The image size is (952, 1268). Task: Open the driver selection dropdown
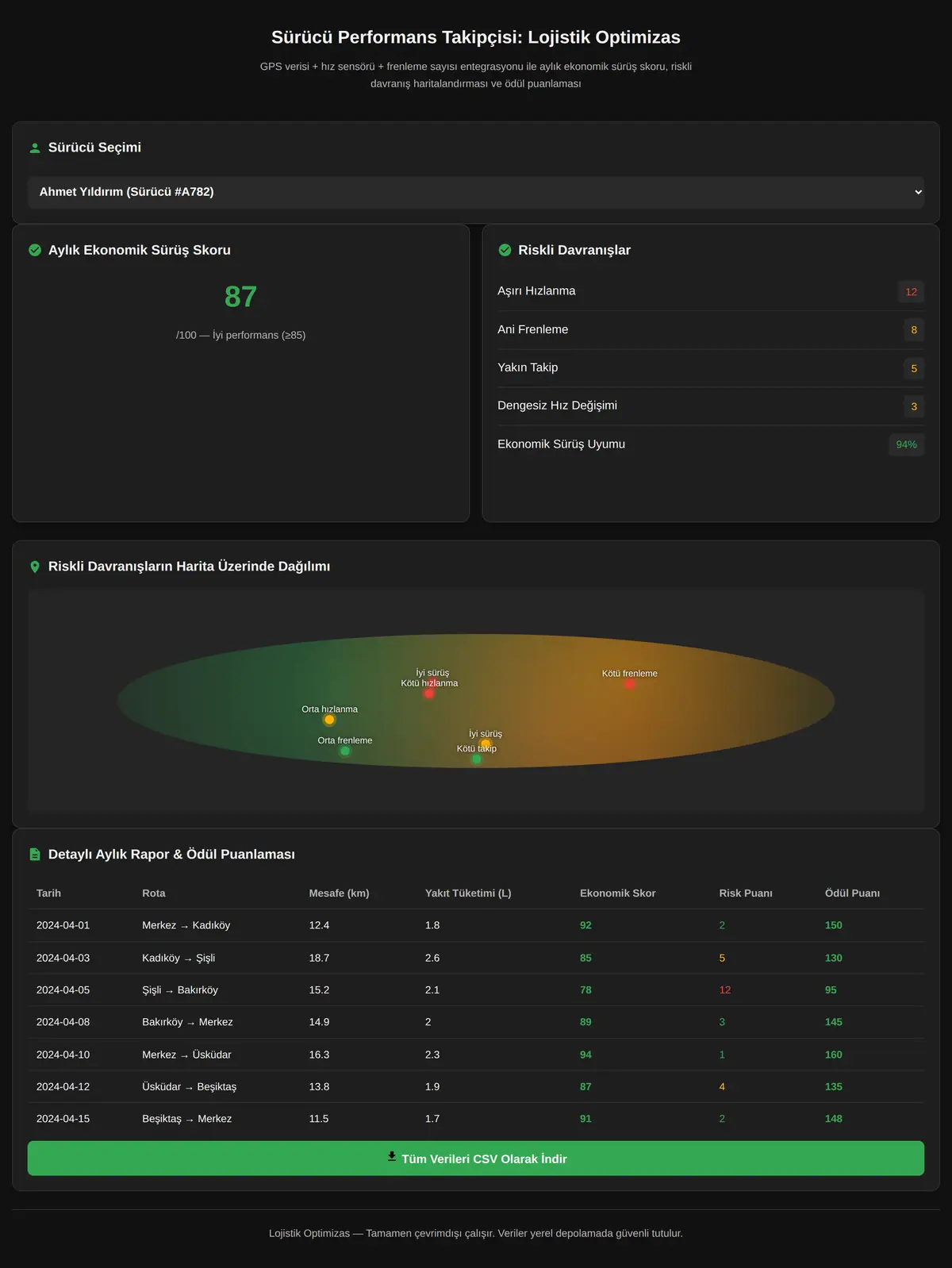pyautogui.click(x=476, y=192)
